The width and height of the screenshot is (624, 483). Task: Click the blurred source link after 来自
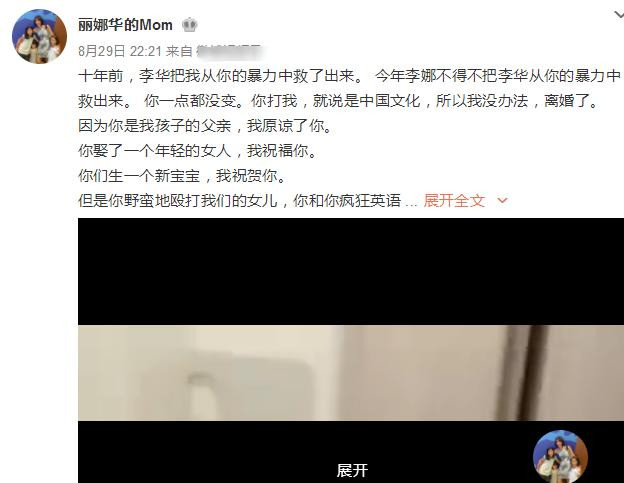coord(230,51)
